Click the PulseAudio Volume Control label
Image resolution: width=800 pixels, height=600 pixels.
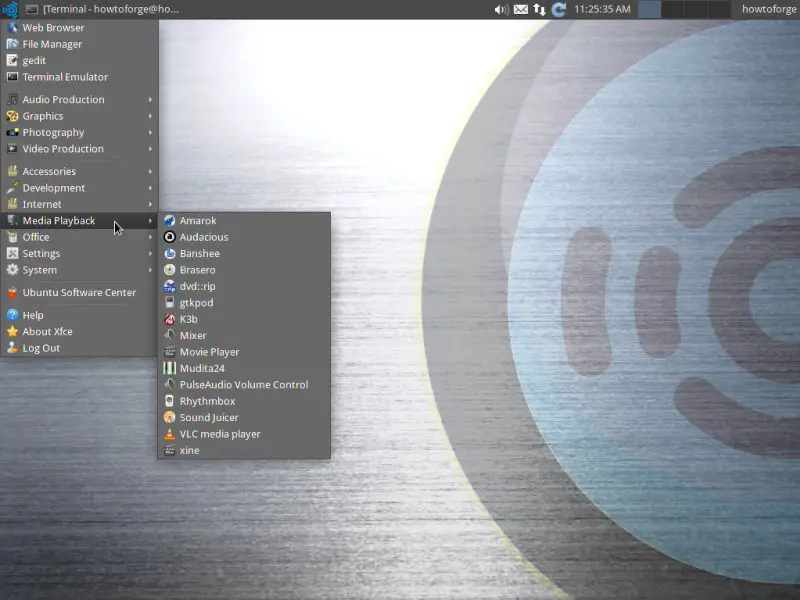pos(244,385)
